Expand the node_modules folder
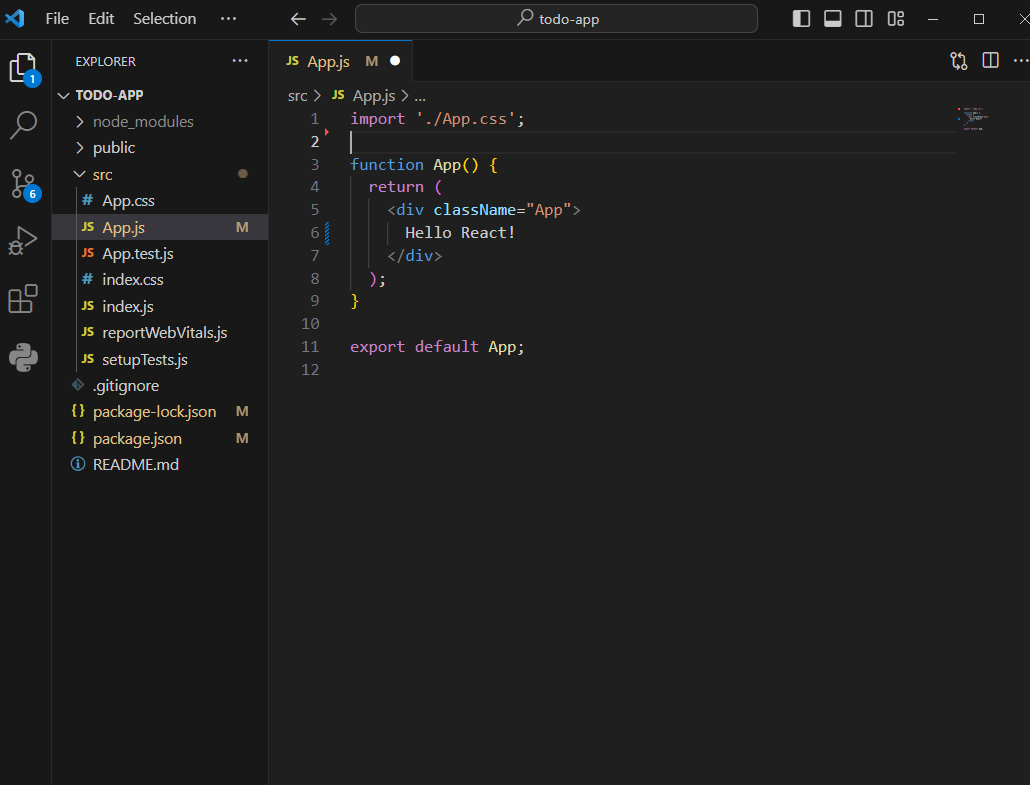This screenshot has width=1030, height=785. [143, 121]
